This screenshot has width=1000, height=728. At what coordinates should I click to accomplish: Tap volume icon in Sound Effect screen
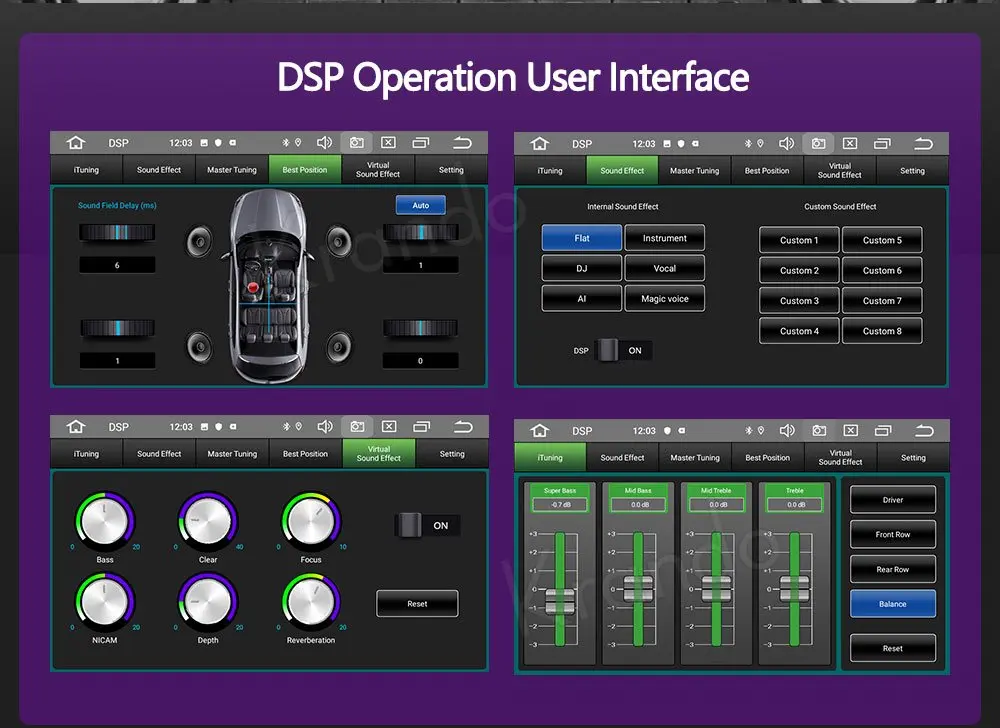[x=786, y=143]
